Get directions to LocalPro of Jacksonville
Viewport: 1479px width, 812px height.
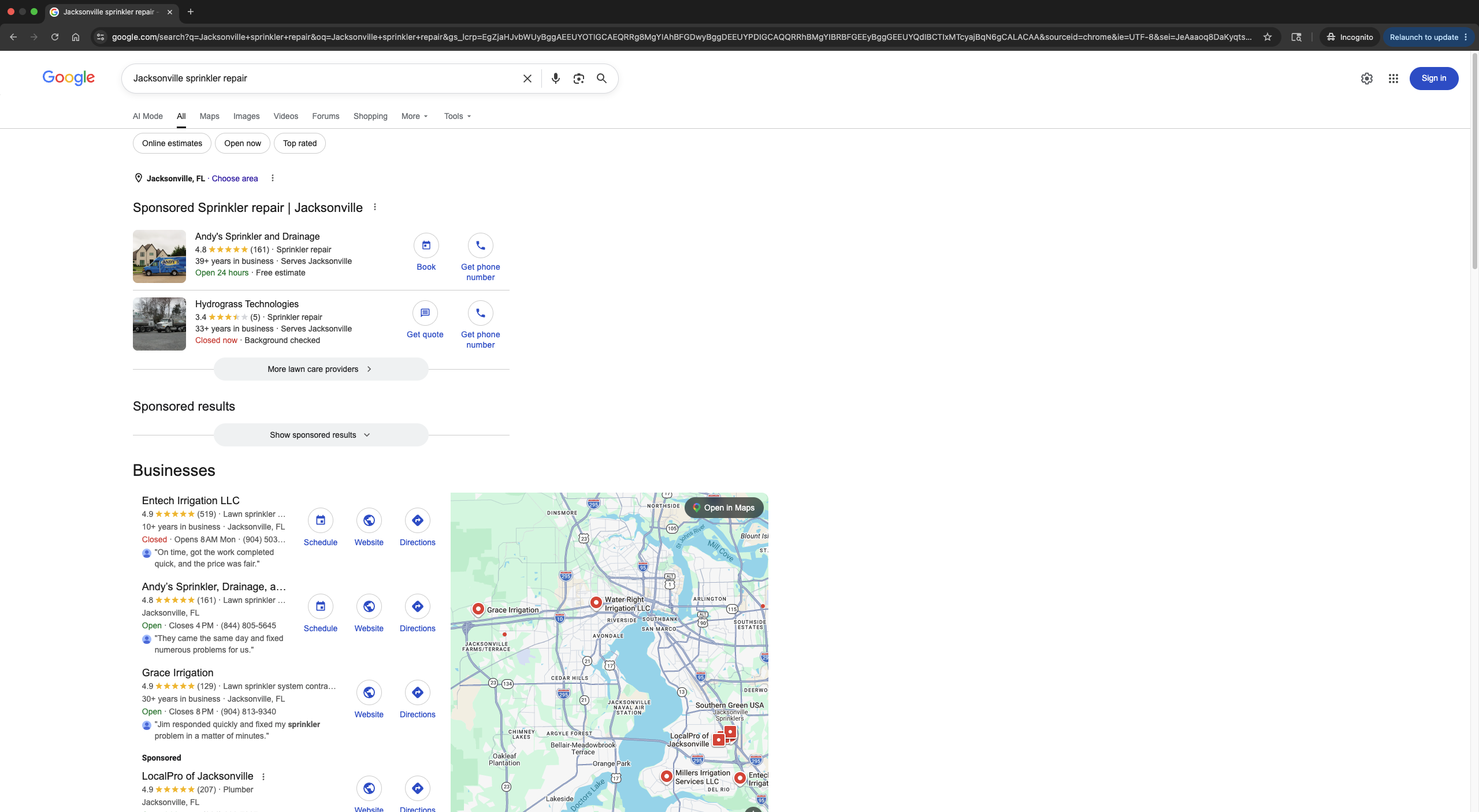click(x=417, y=794)
